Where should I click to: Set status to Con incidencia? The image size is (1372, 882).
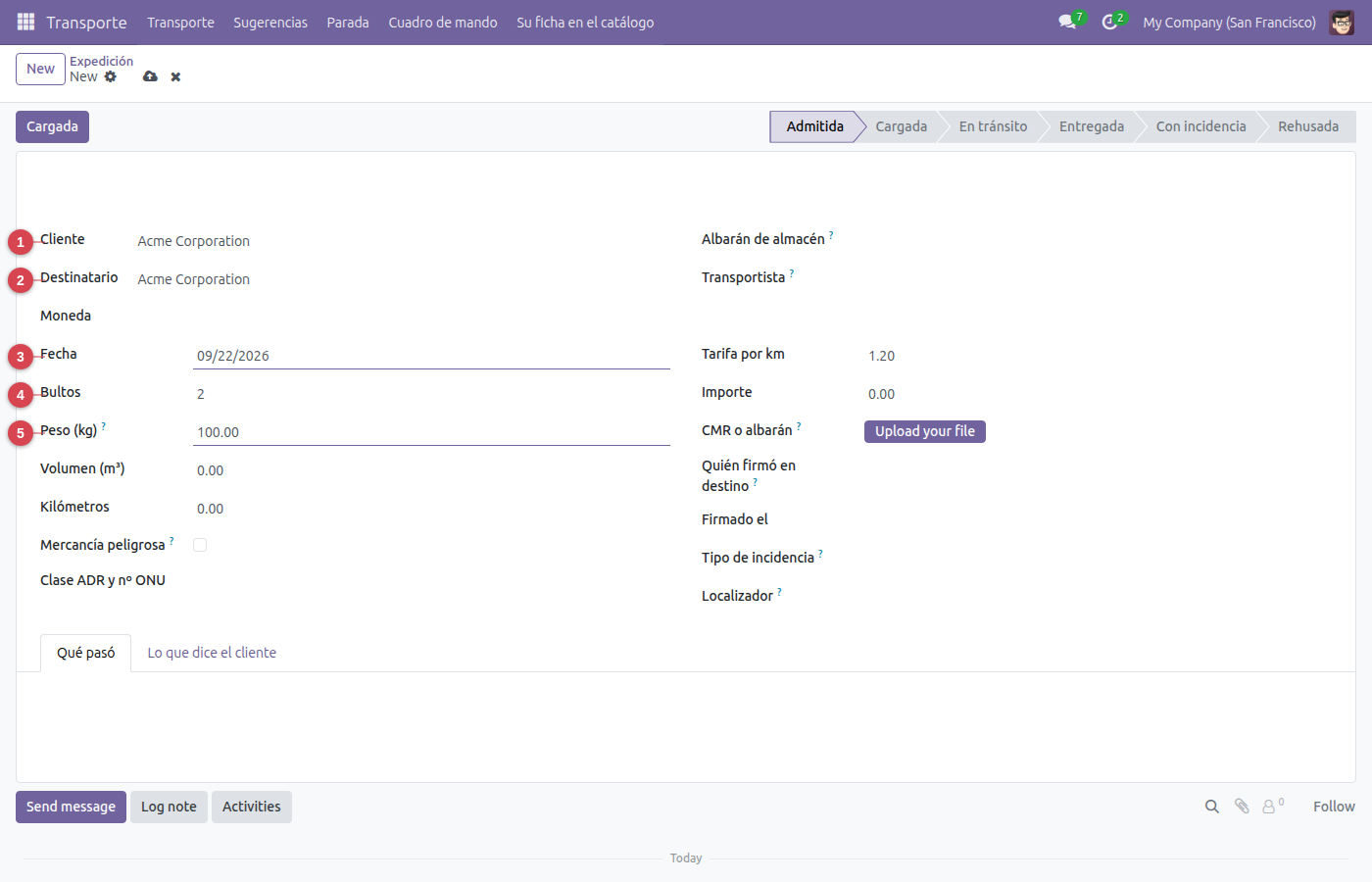click(x=1200, y=126)
